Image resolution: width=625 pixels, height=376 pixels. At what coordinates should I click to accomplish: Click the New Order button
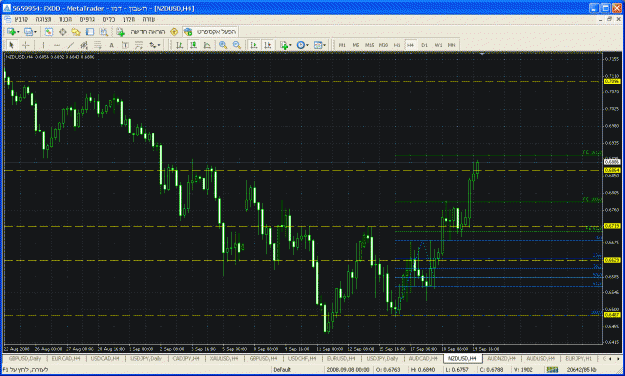141,31
